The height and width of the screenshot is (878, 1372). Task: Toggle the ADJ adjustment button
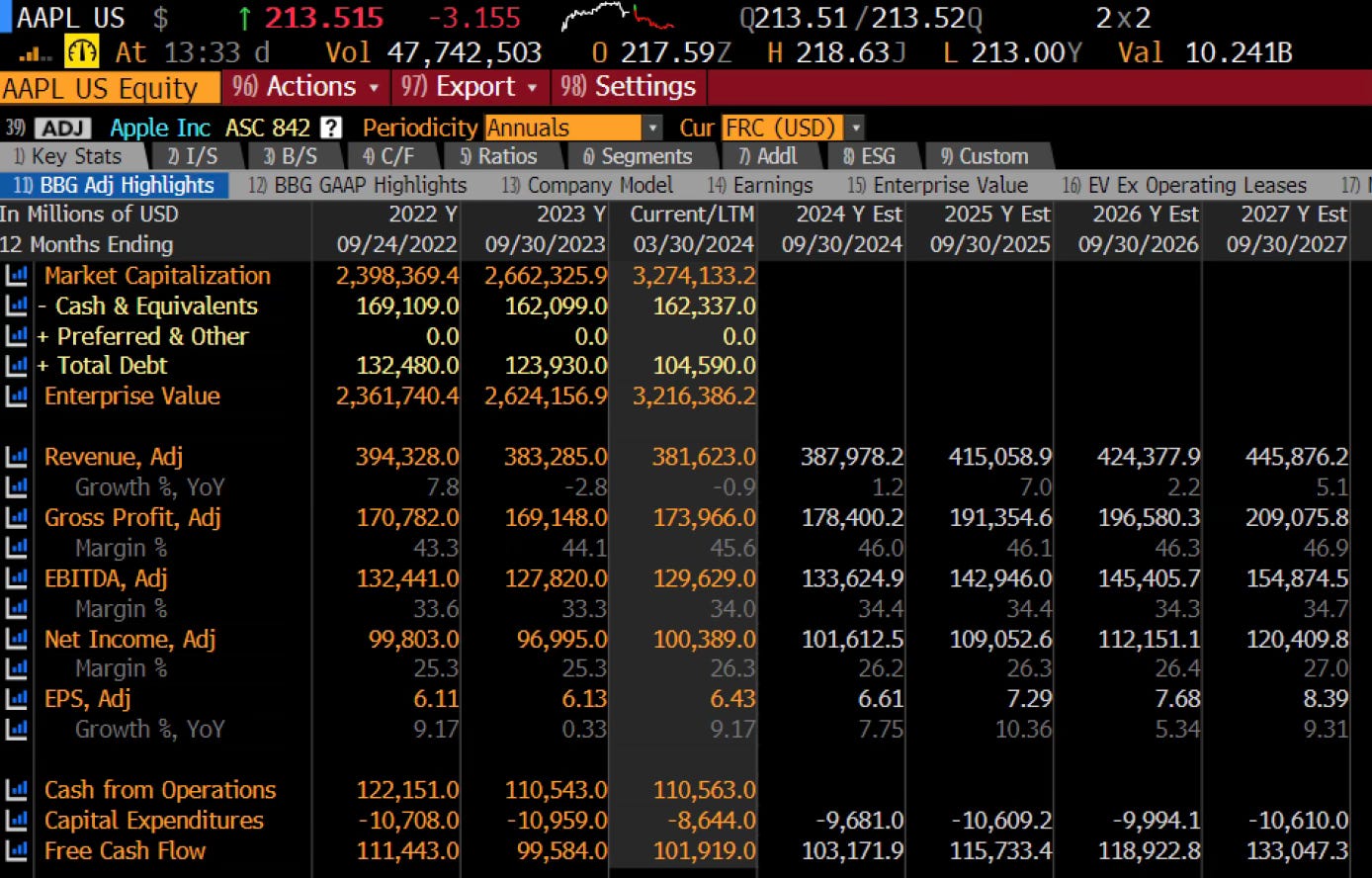(x=62, y=128)
